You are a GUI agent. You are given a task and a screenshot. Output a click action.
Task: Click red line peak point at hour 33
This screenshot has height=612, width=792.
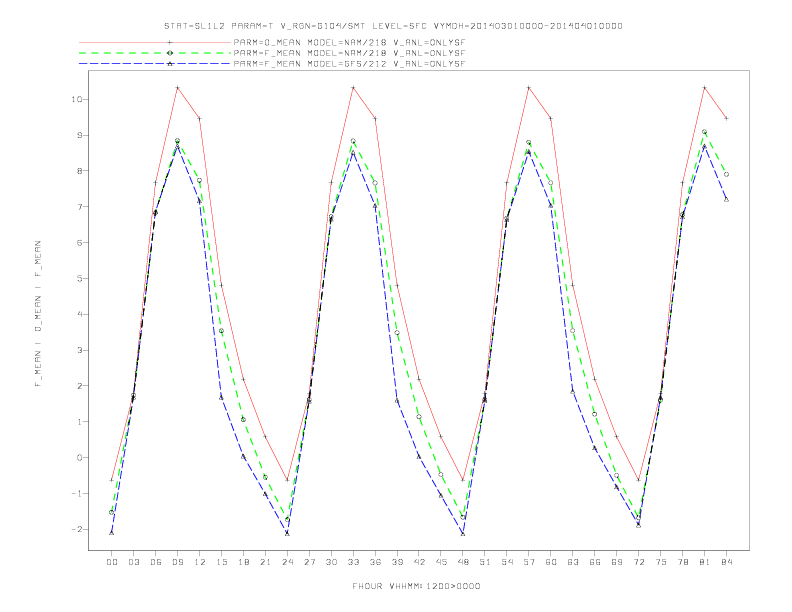click(x=353, y=88)
